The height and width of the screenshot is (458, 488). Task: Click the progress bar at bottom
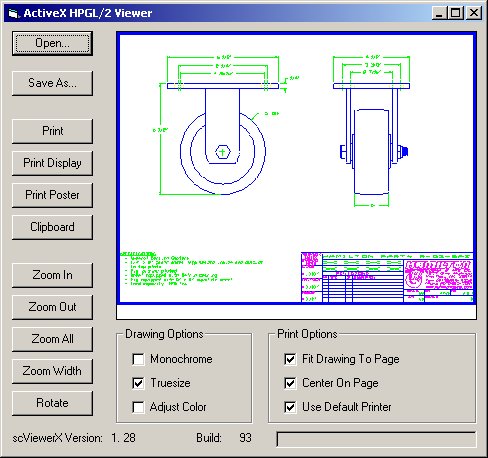click(376, 439)
